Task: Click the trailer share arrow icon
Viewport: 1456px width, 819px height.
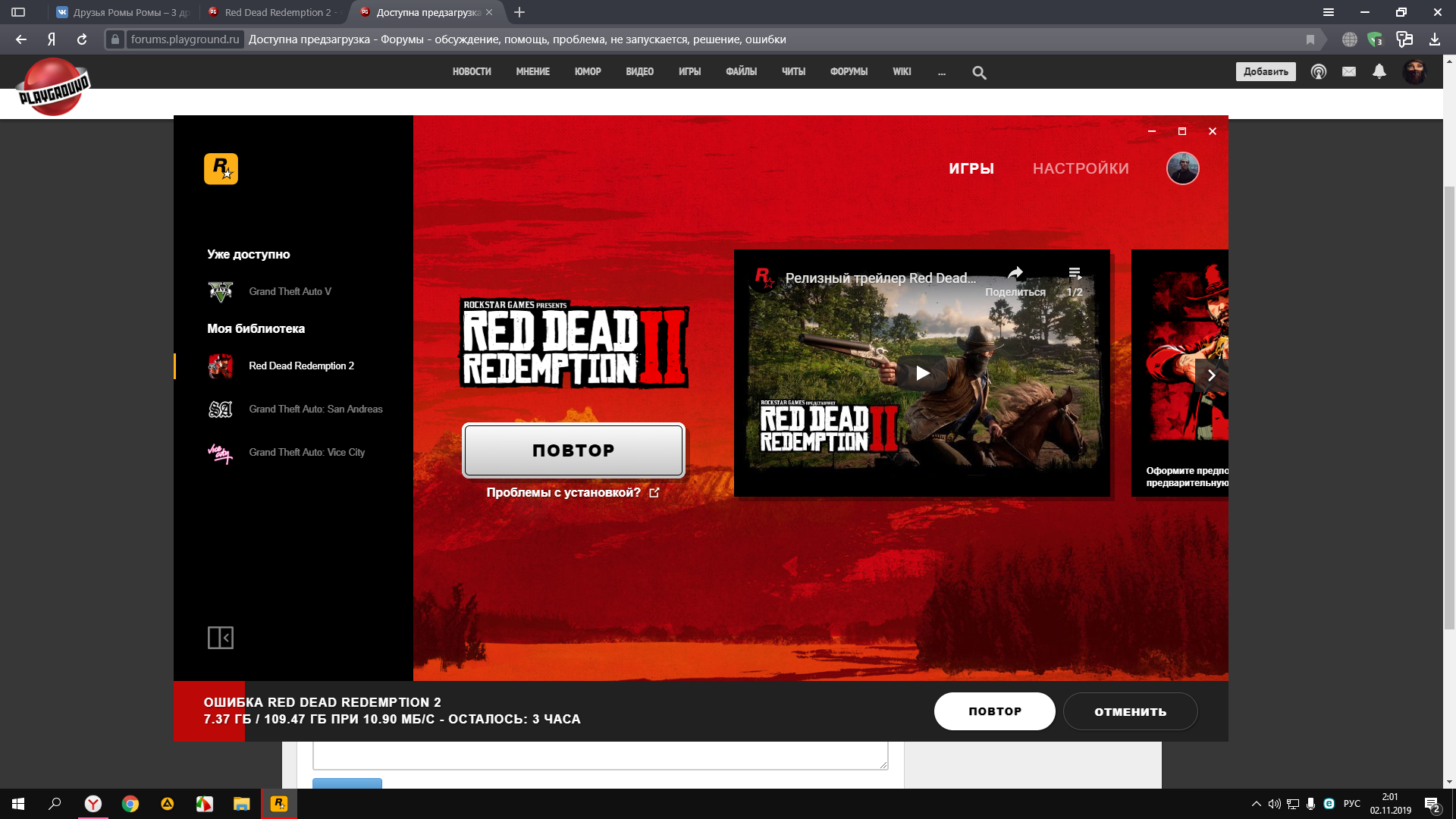Action: (x=1015, y=275)
